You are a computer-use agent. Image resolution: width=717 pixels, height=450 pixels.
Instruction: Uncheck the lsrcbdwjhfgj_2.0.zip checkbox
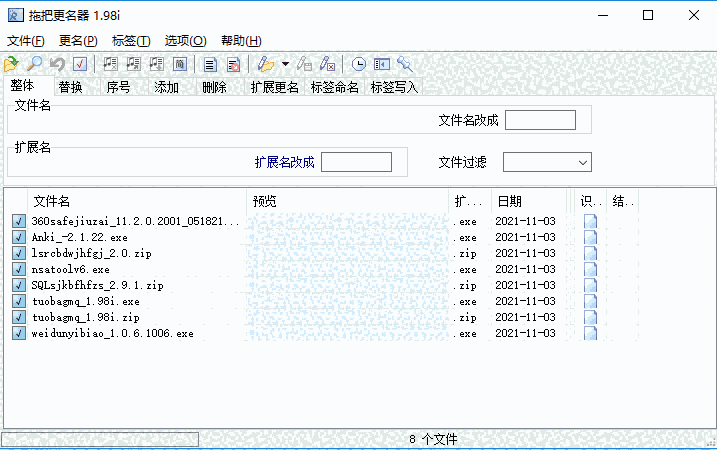pos(19,253)
